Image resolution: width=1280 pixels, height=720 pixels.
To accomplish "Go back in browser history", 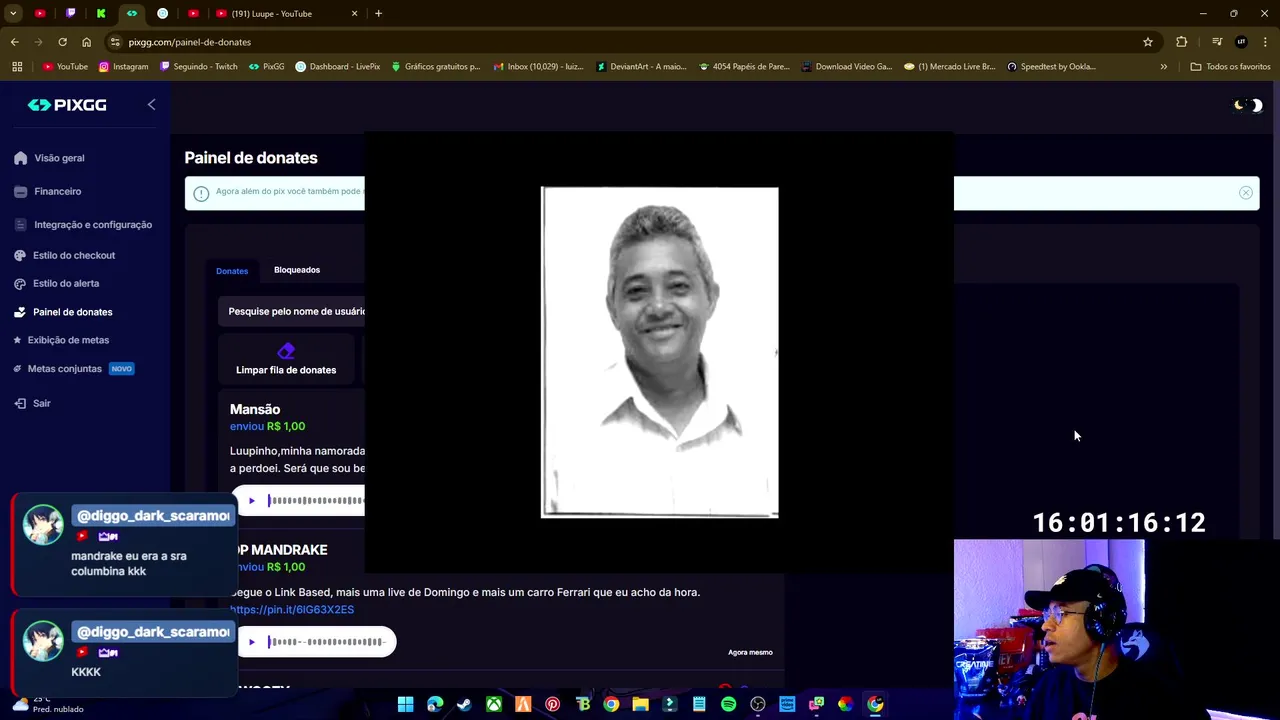I will (14, 42).
